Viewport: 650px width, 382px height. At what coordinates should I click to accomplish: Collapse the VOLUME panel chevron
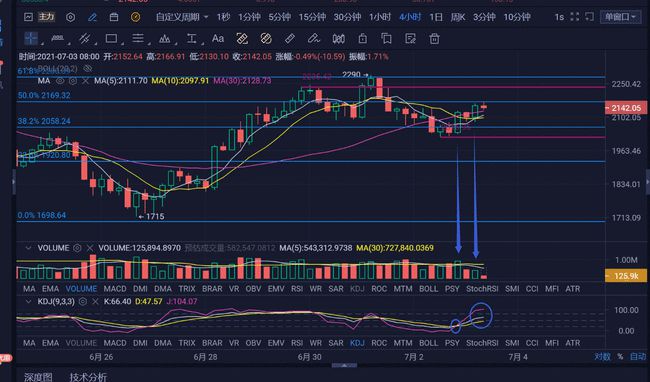28,248
